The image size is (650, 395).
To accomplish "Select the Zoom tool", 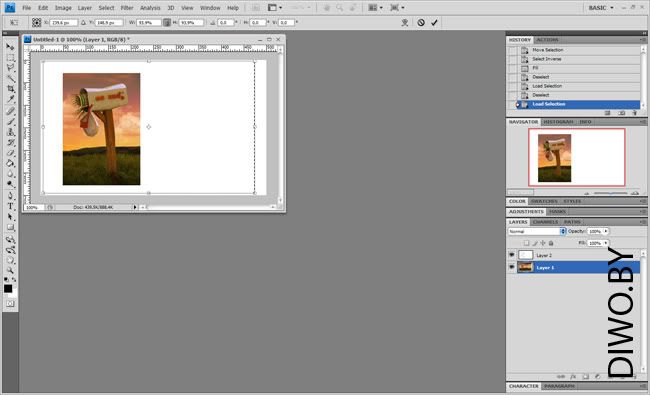I will 10,271.
